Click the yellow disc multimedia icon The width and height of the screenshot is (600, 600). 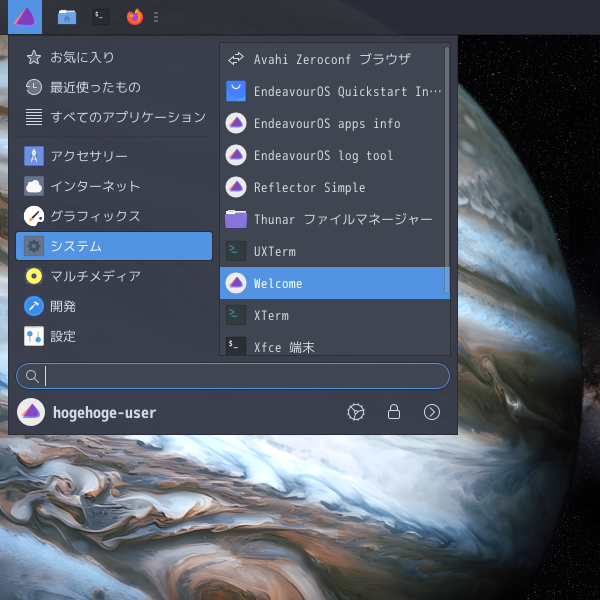point(34,276)
